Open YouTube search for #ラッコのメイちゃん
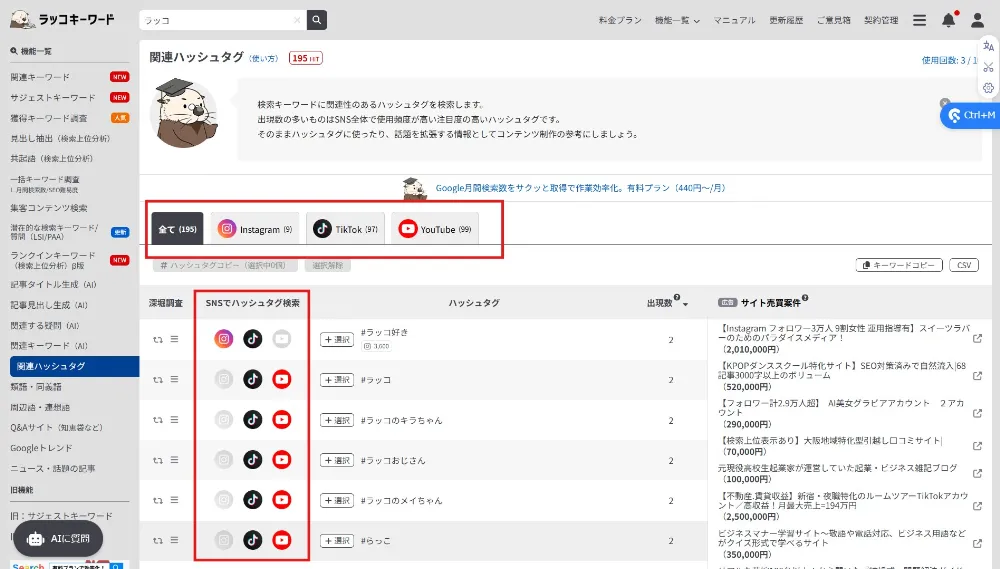Screen dimensions: 1000x569 (281, 499)
